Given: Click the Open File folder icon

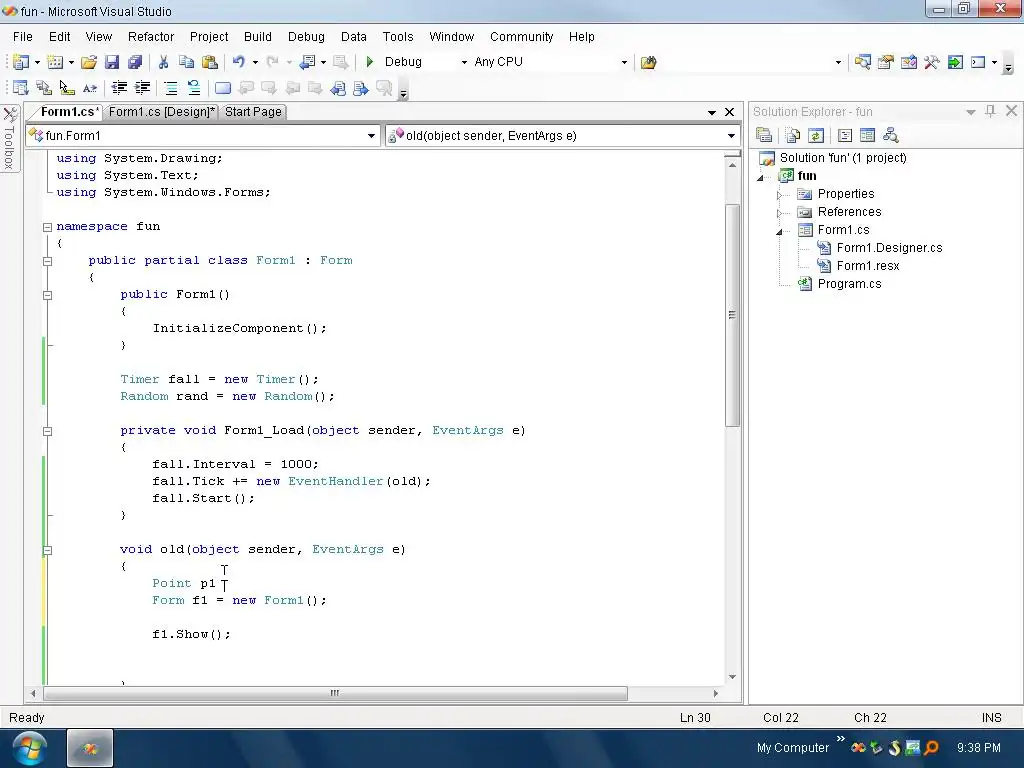Looking at the screenshot, I should 89,62.
